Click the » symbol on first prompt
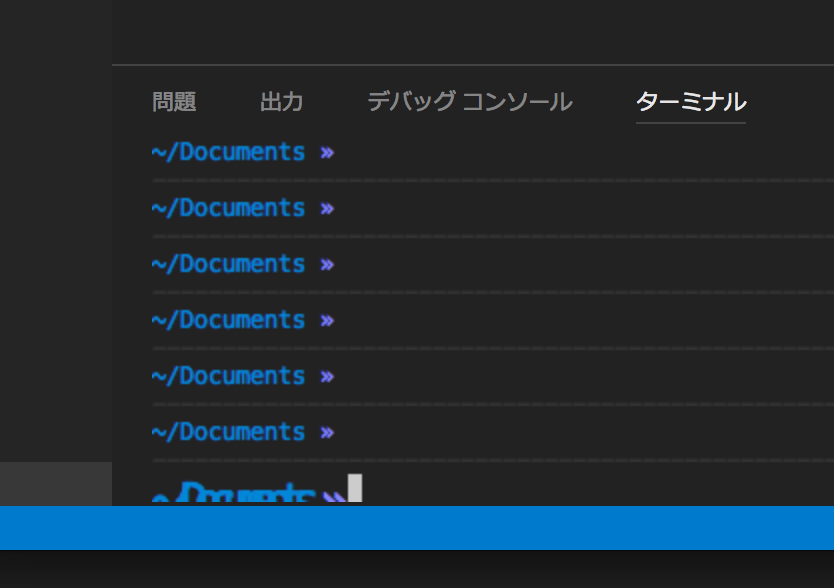834x588 pixels. (327, 153)
